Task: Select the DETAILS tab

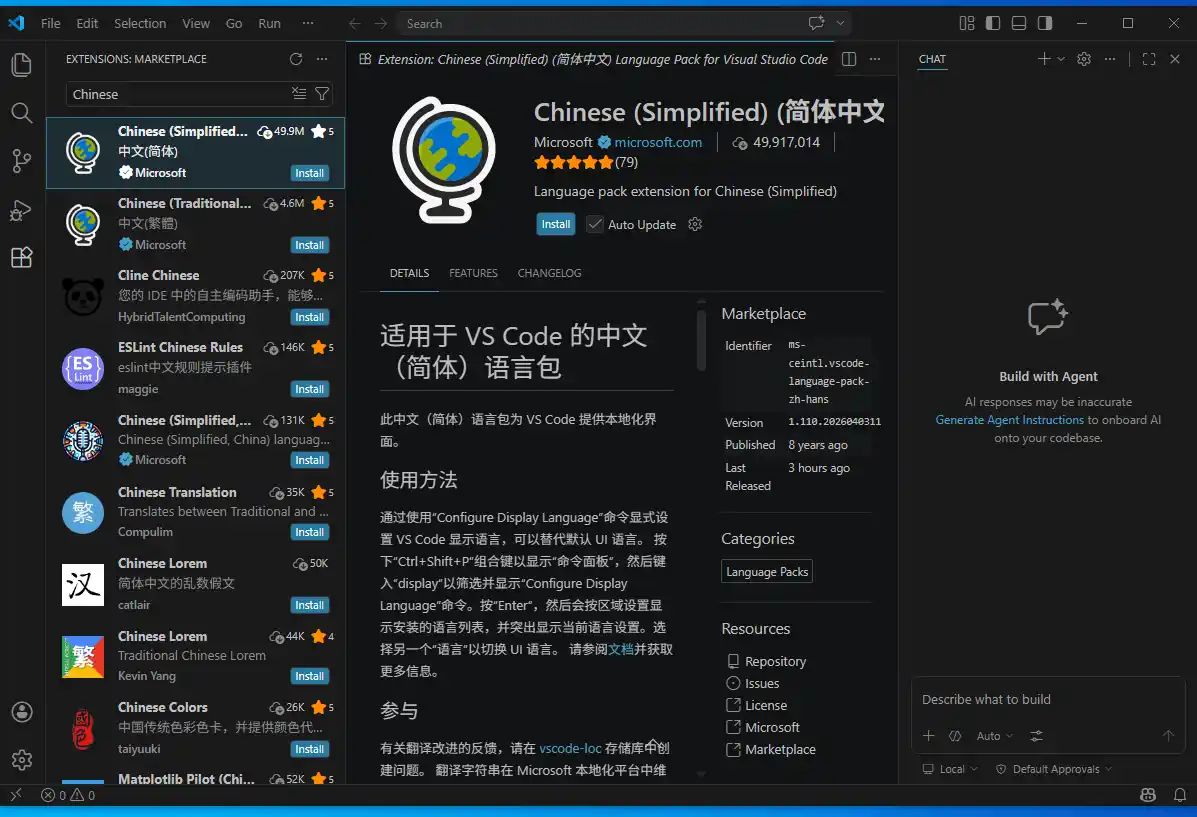Action: tap(409, 273)
